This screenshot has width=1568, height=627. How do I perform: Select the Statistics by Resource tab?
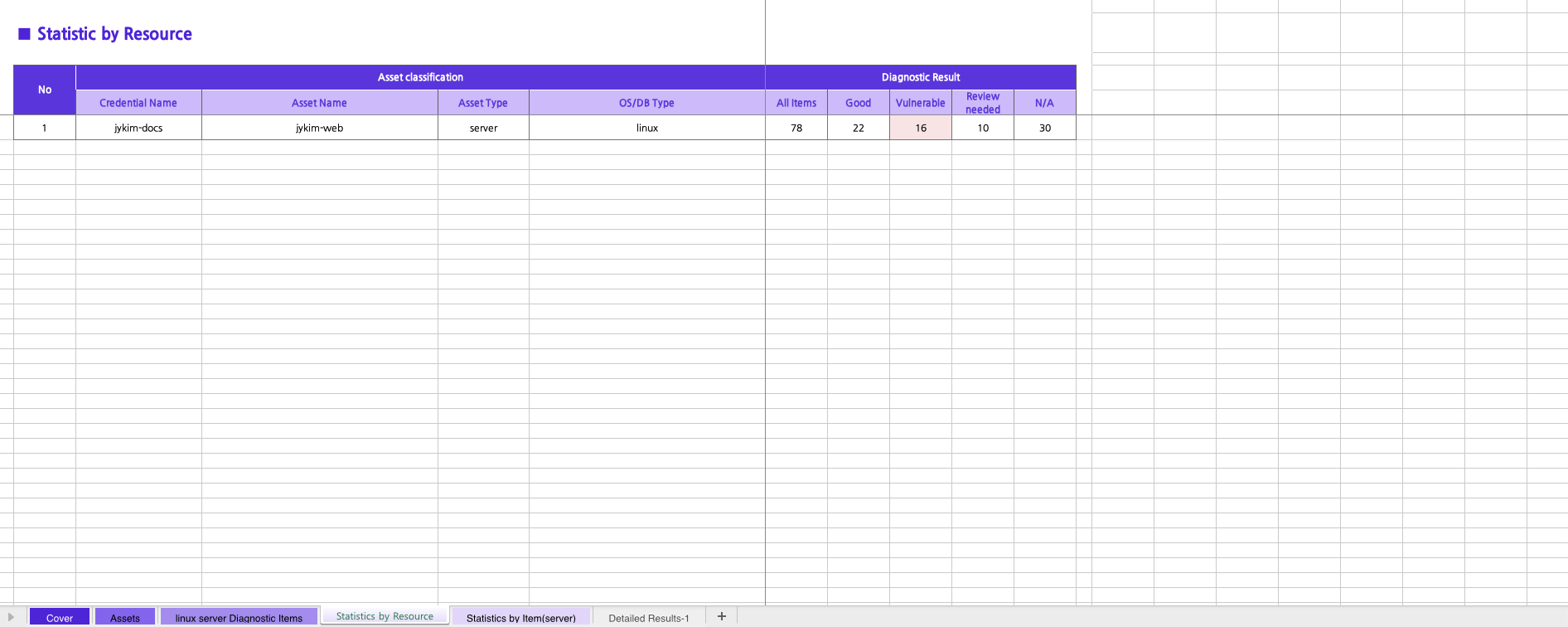click(385, 616)
